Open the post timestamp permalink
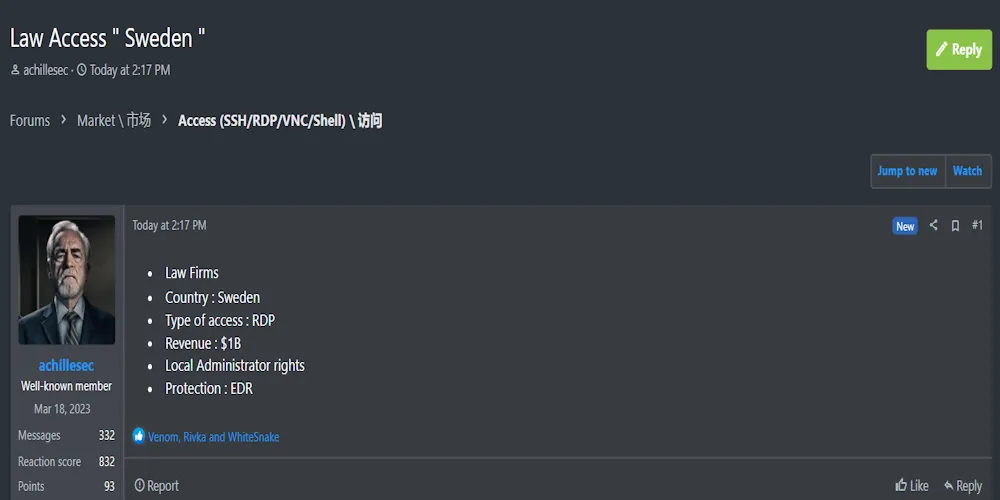This screenshot has width=1000, height=500. pos(169,226)
